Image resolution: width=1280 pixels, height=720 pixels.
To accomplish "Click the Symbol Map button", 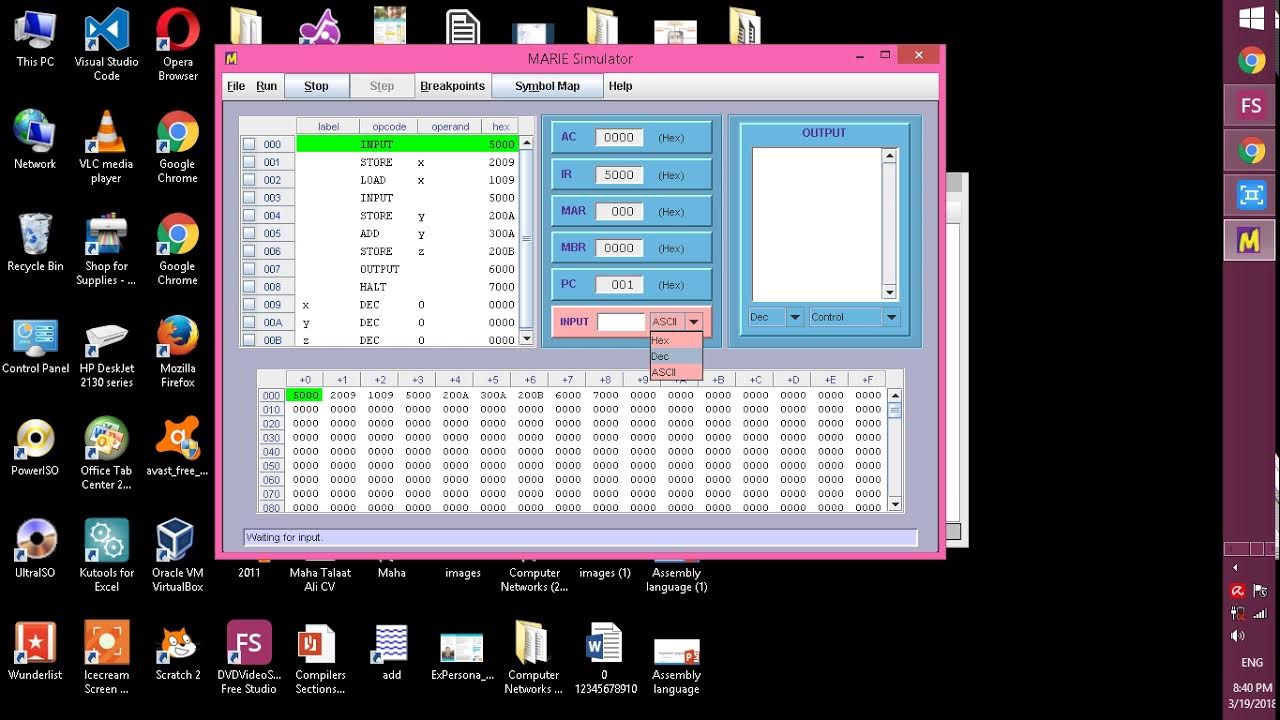I will point(547,86).
